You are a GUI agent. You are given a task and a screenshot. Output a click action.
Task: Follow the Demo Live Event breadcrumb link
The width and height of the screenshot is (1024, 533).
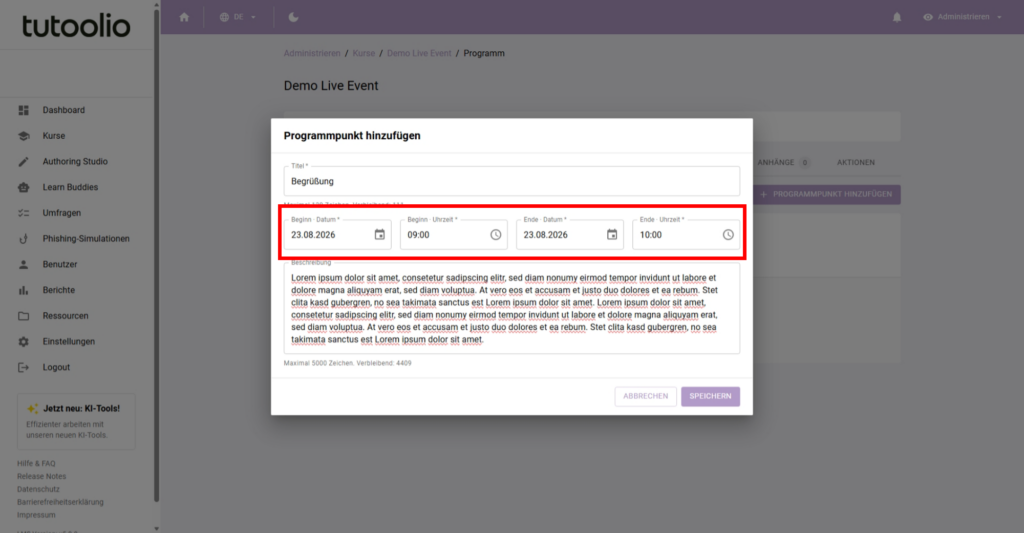[x=419, y=54]
